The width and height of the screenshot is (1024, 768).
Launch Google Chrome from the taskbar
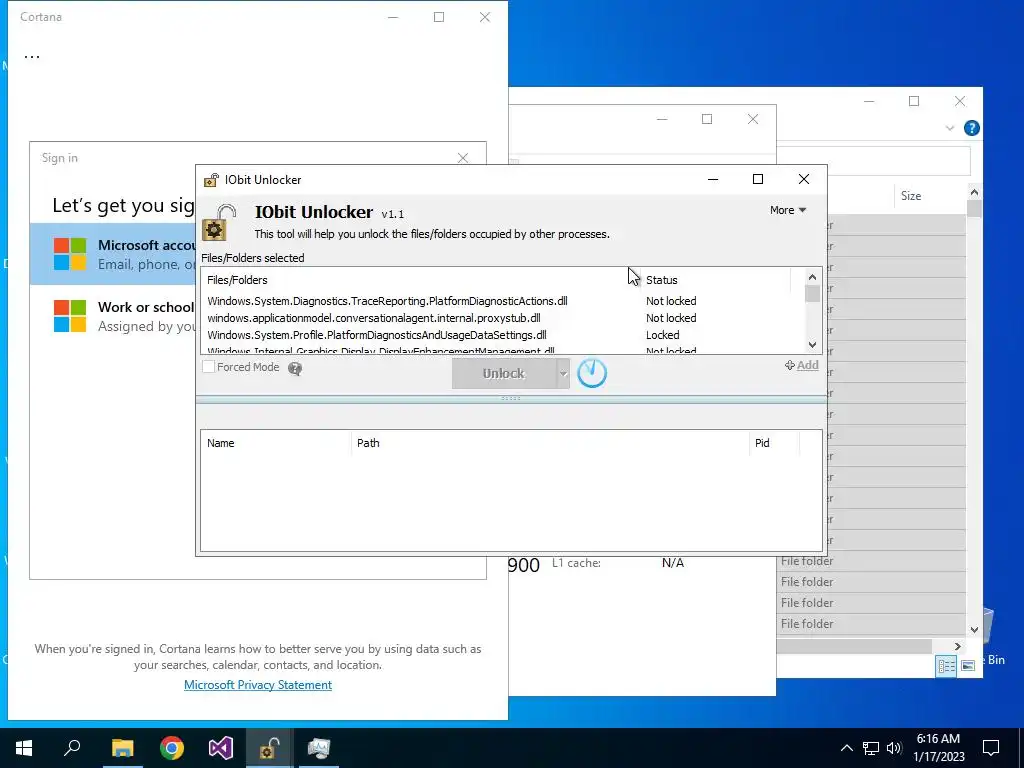pos(172,748)
